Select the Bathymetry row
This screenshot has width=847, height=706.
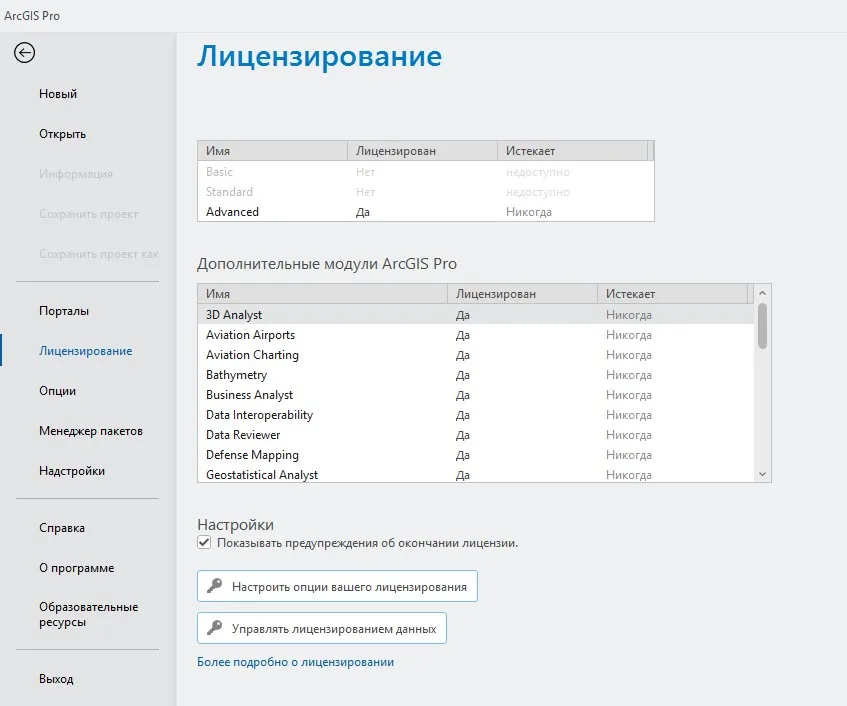[476, 375]
